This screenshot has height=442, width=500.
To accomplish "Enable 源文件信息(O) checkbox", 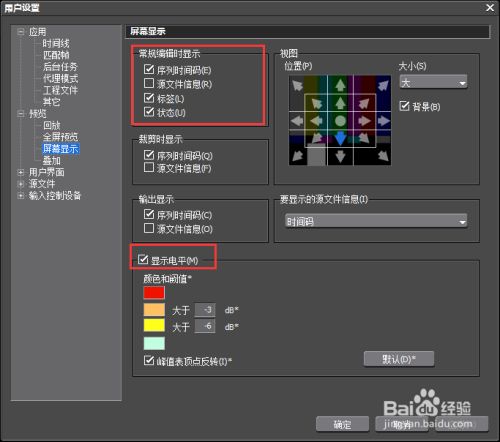I will tap(149, 228).
